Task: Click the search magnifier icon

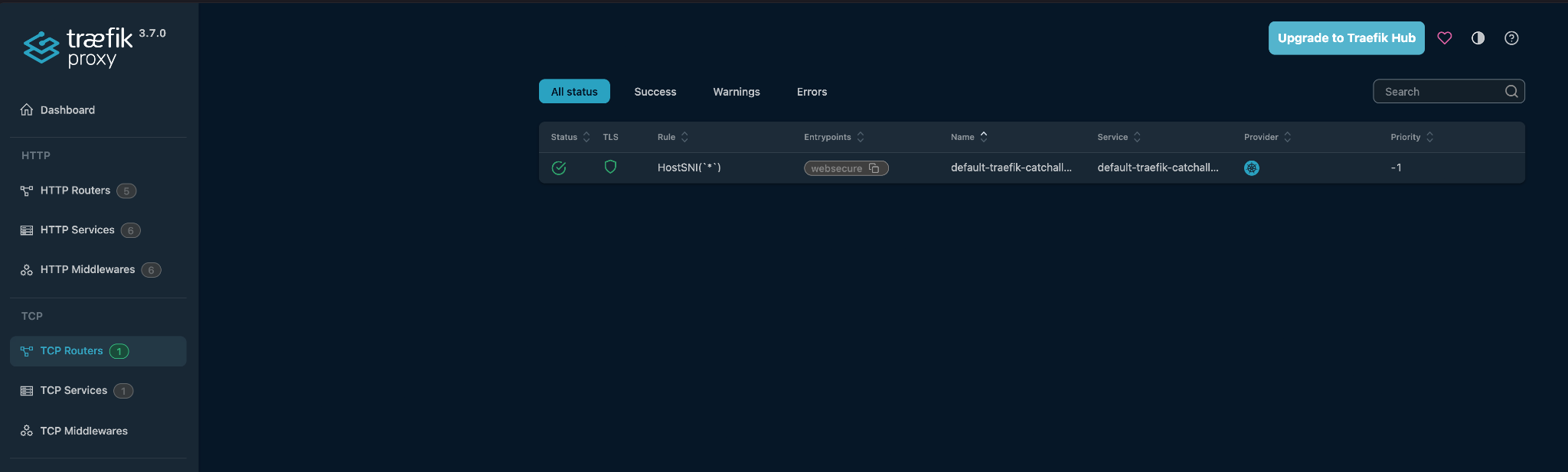Action: click(x=1511, y=92)
